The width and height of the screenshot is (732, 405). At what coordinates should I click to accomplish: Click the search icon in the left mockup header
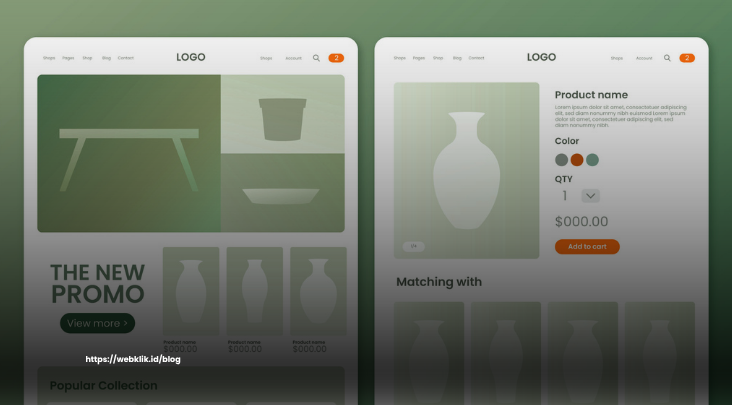click(316, 58)
